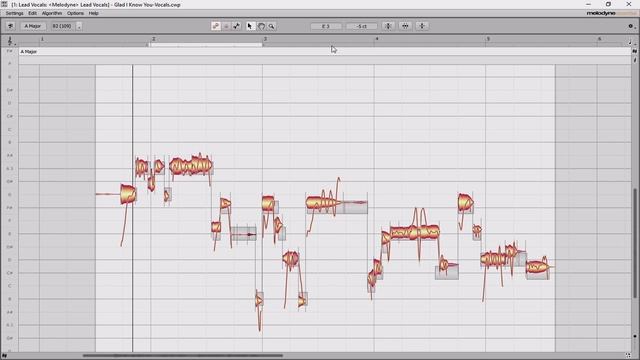Click the cycle range bar in ruler
This screenshot has height=360, width=640.
(x=206, y=44)
